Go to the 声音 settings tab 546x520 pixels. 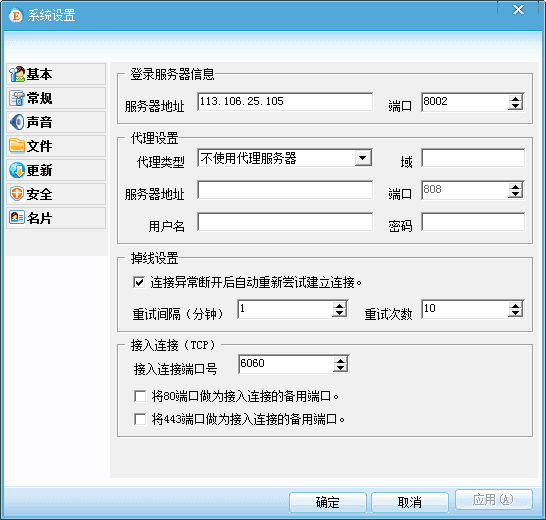56,122
